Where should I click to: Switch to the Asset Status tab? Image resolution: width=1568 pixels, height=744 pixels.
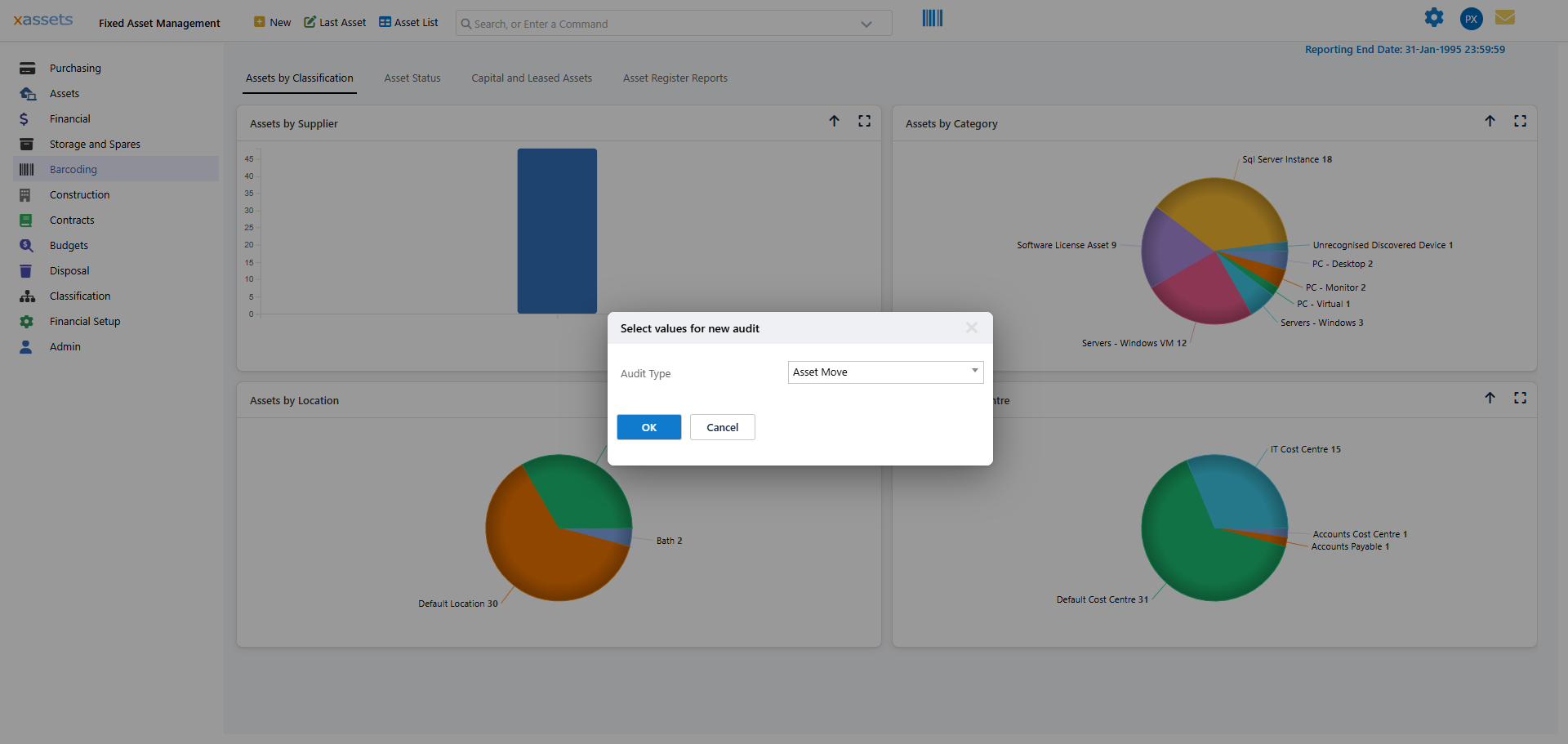coord(412,78)
